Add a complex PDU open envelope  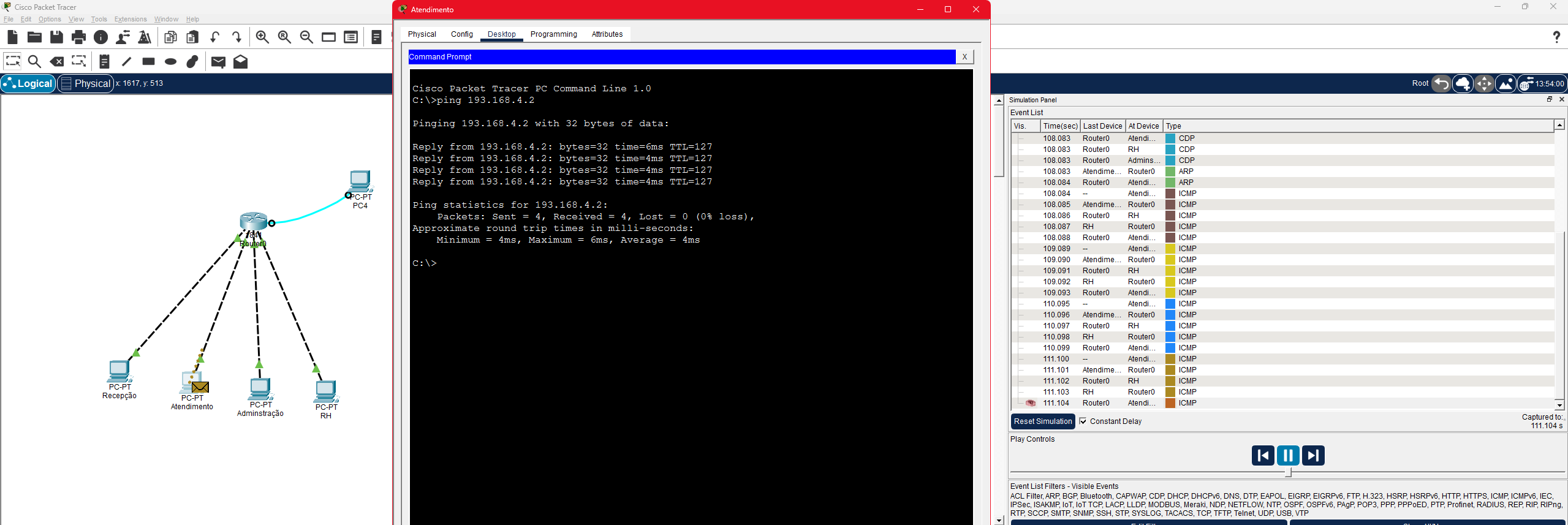pos(240,61)
